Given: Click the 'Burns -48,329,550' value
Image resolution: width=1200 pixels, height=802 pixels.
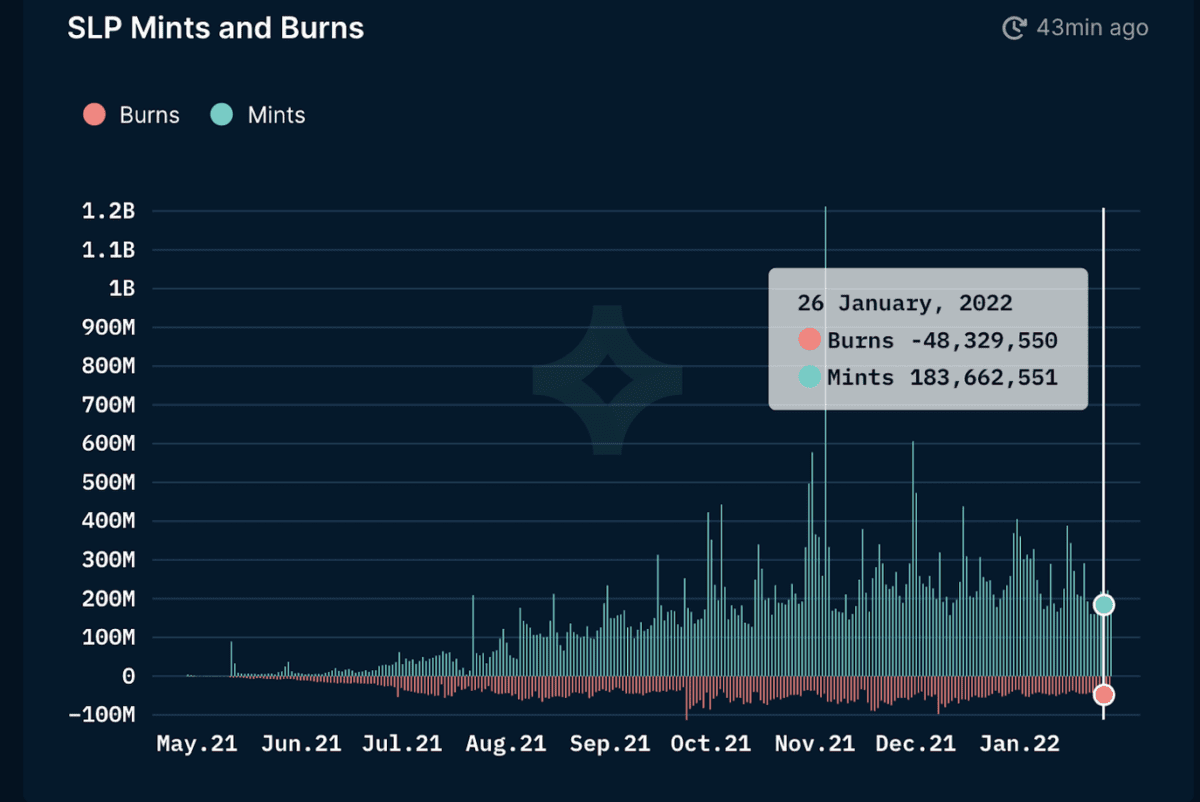Looking at the screenshot, I should pyautogui.click(x=943, y=340).
